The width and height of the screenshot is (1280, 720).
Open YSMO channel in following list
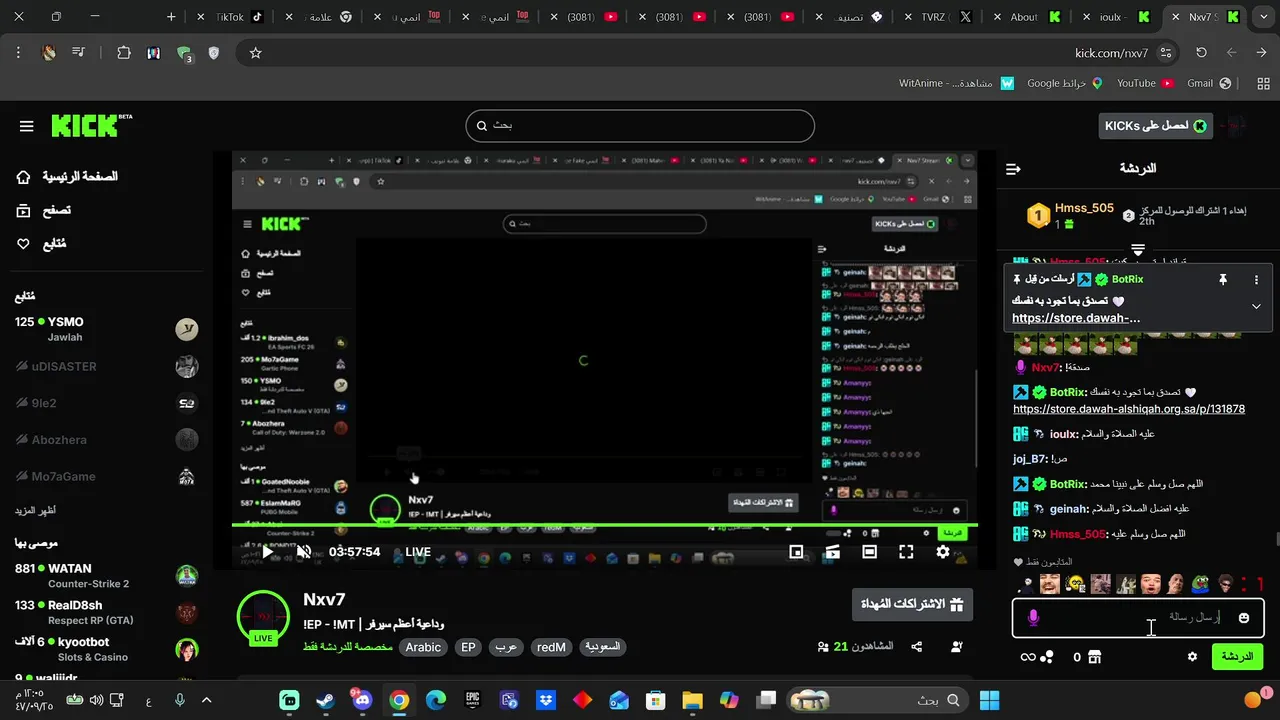tap(107, 329)
